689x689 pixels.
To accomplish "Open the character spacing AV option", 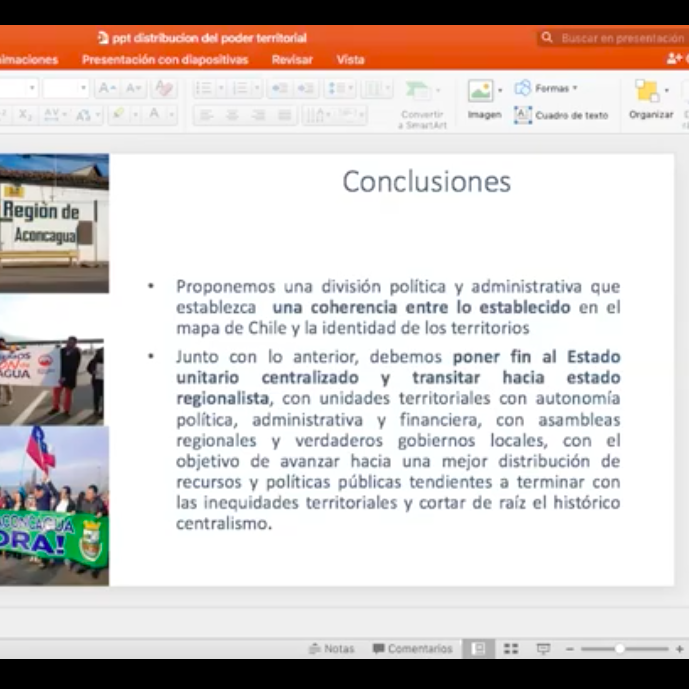I will pyautogui.click(x=54, y=115).
